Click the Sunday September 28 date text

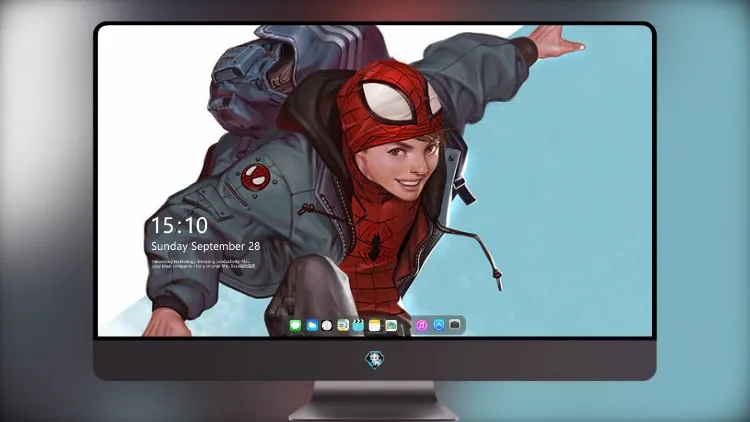click(206, 246)
